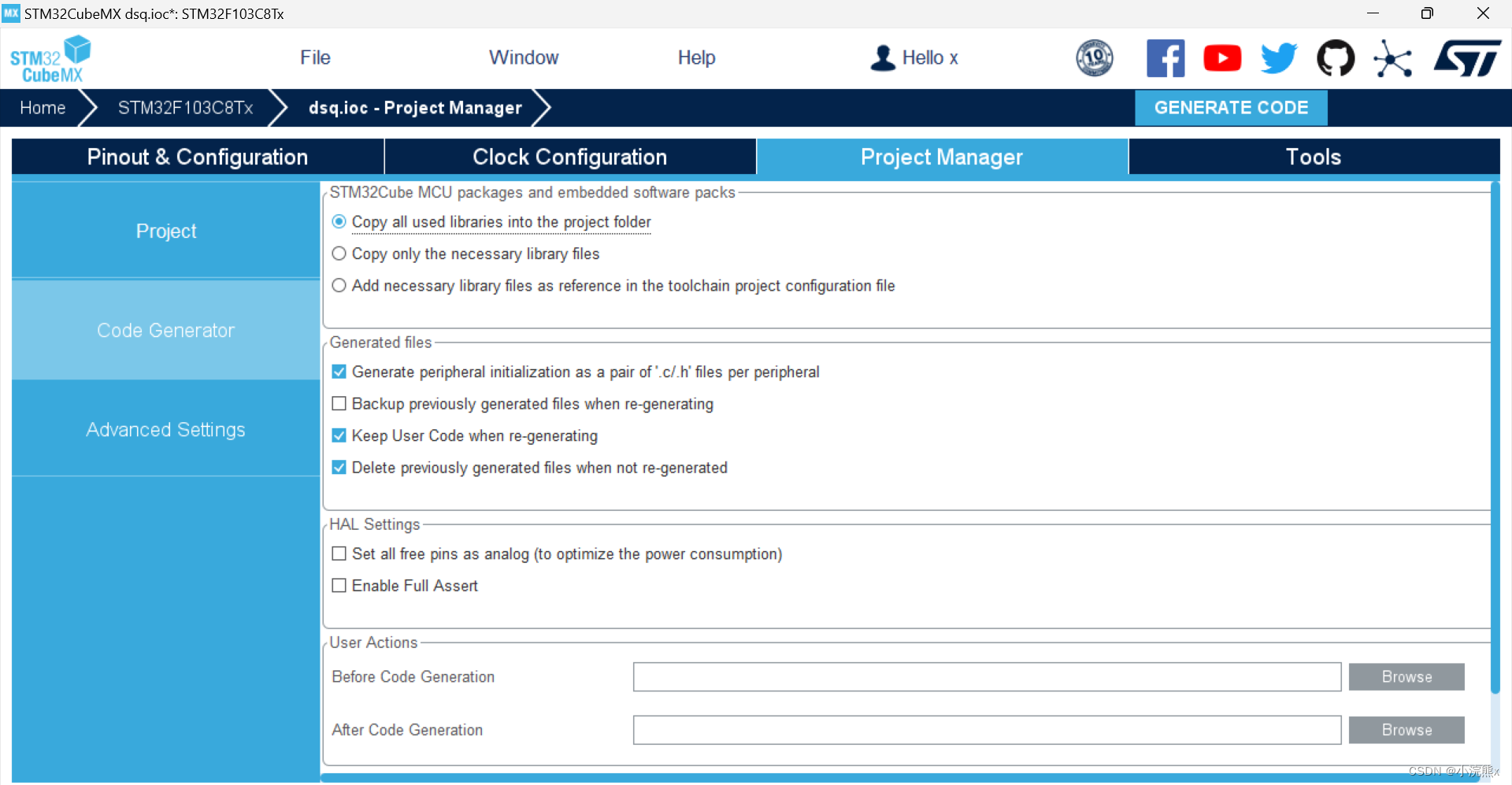Enable Set all free pins as analog
The image size is (1512, 785).
339,554
